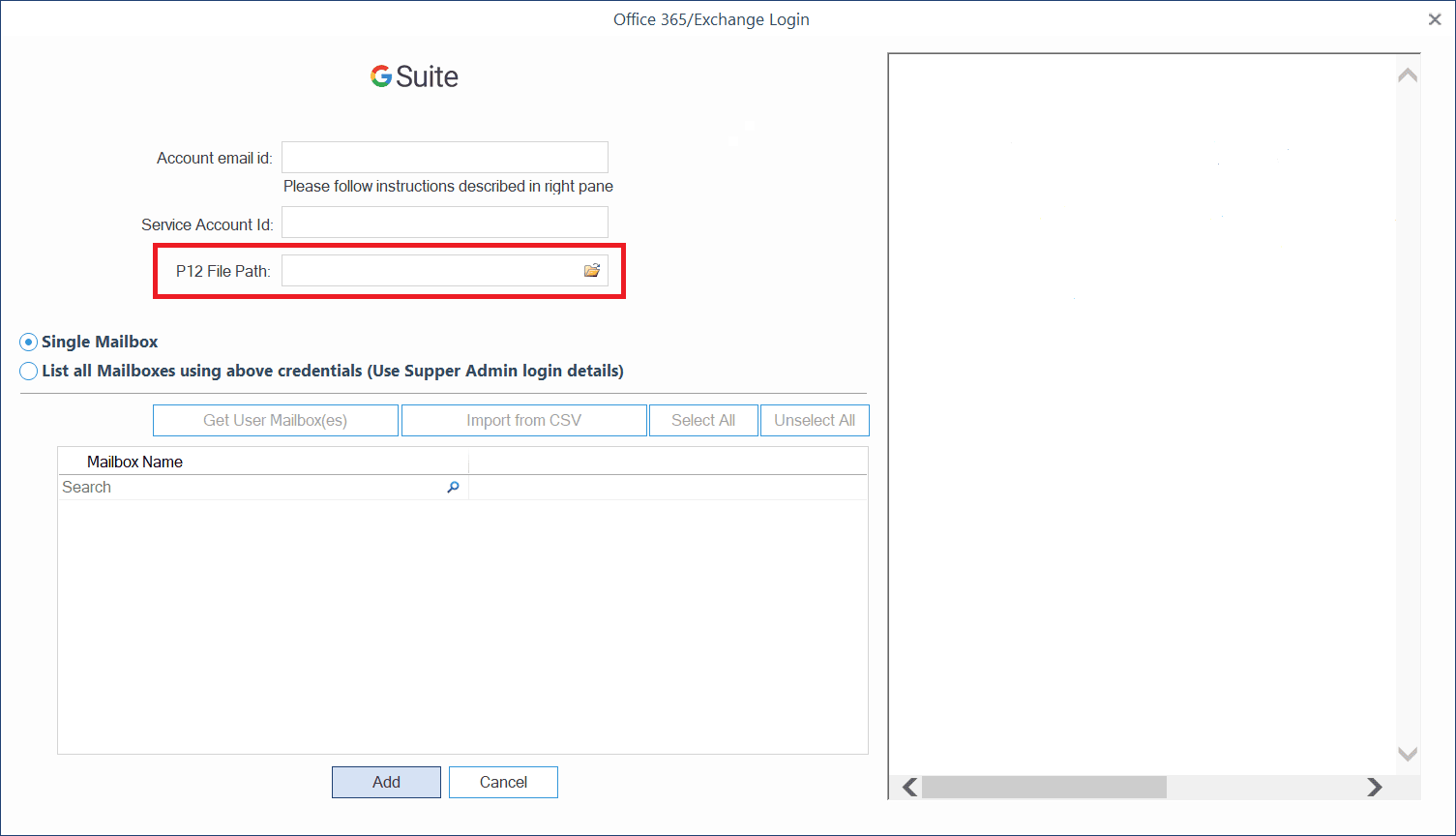
Task: Click the 'Service Account Id:' label
Action: (x=207, y=224)
